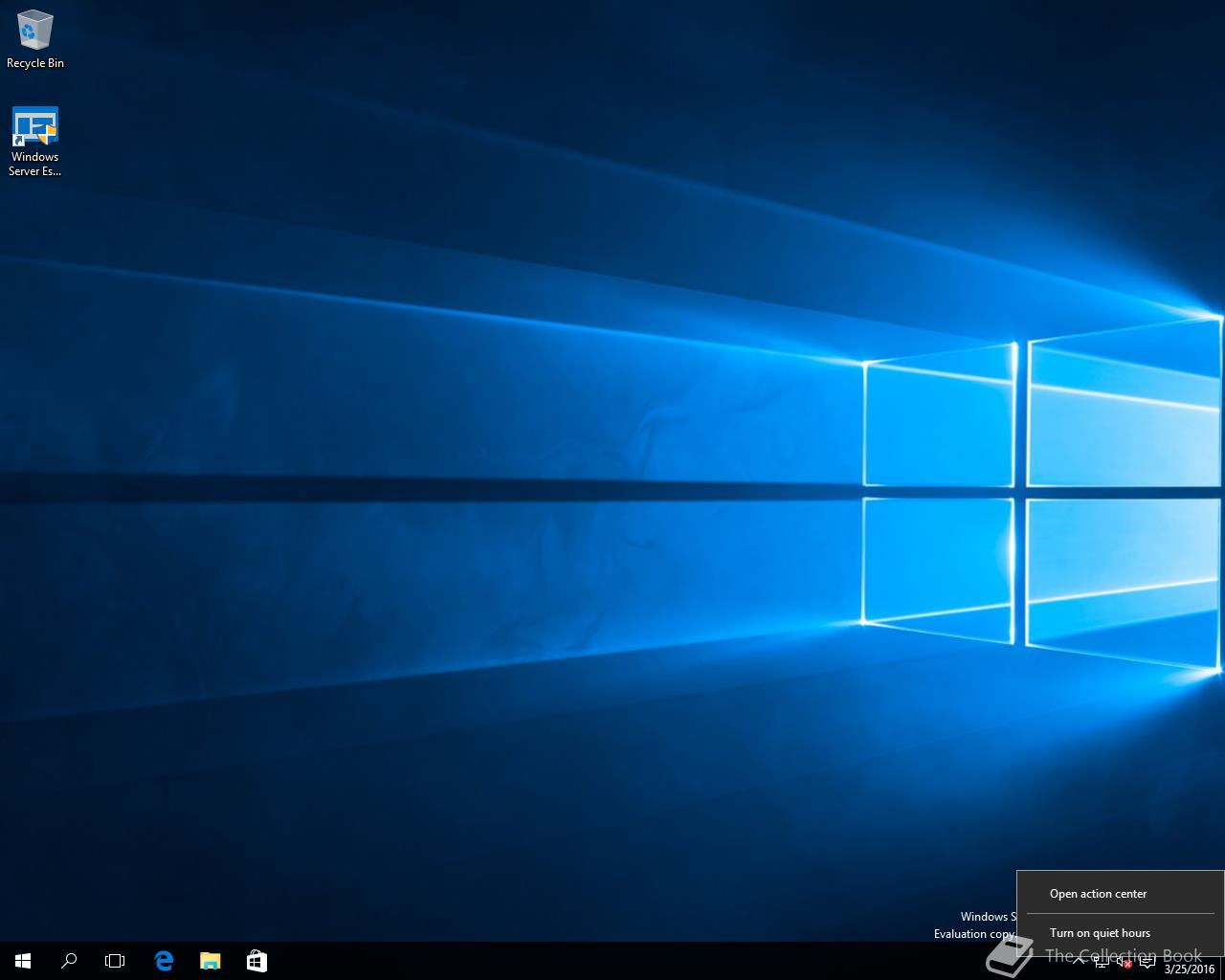Expand the hidden tray icons chevron
The width and height of the screenshot is (1225, 980).
tap(1079, 961)
